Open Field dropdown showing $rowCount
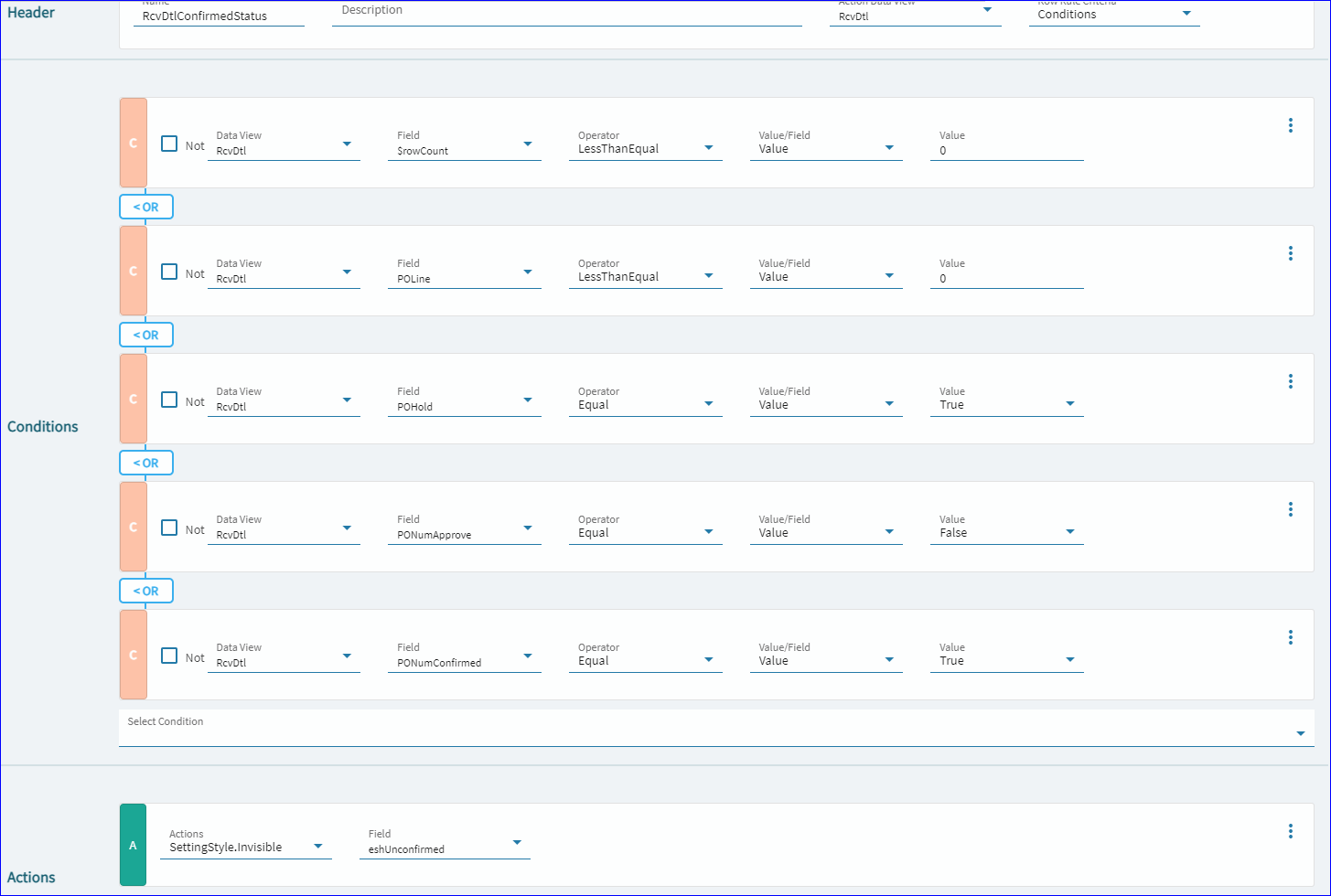This screenshot has width=1331, height=896. pyautogui.click(x=465, y=144)
